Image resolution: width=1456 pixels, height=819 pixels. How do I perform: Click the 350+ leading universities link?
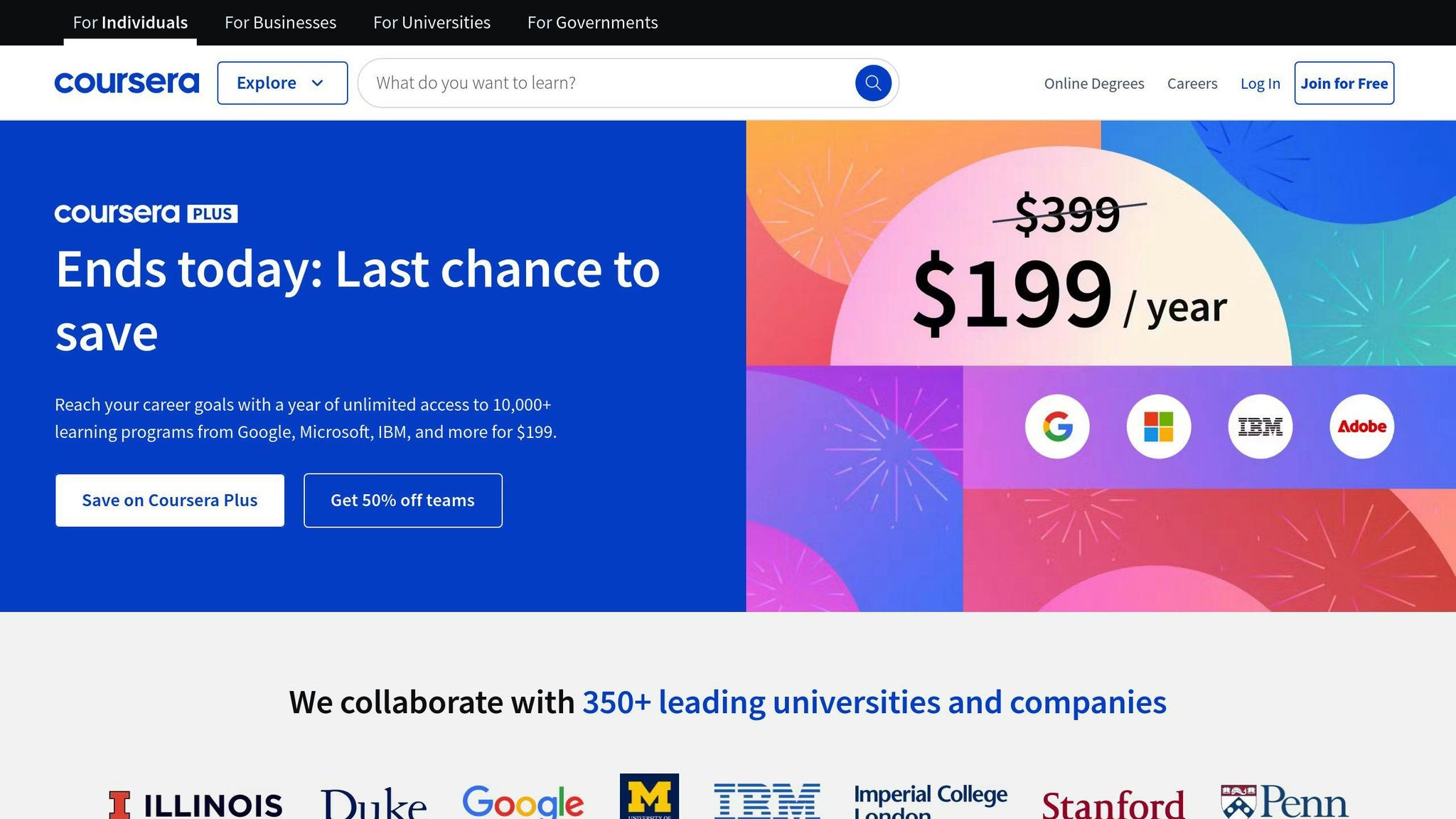pos(874,702)
